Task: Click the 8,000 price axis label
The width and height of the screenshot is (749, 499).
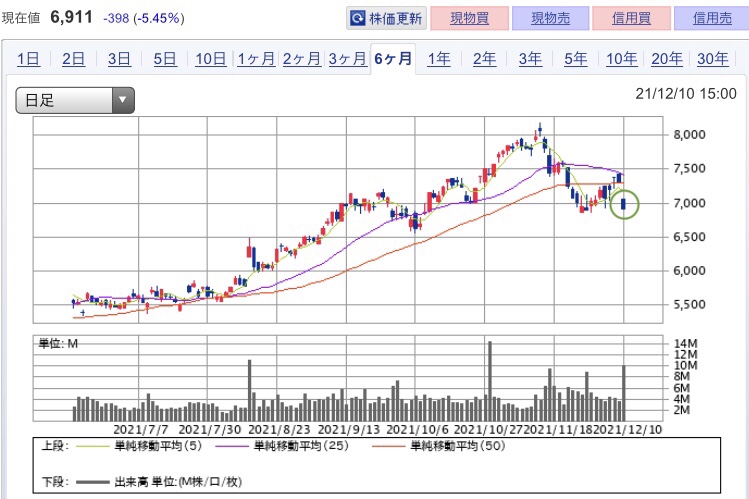Action: pos(689,135)
